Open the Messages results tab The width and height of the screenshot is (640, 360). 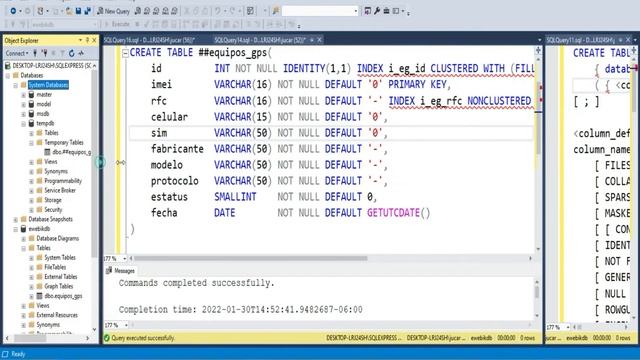120,271
